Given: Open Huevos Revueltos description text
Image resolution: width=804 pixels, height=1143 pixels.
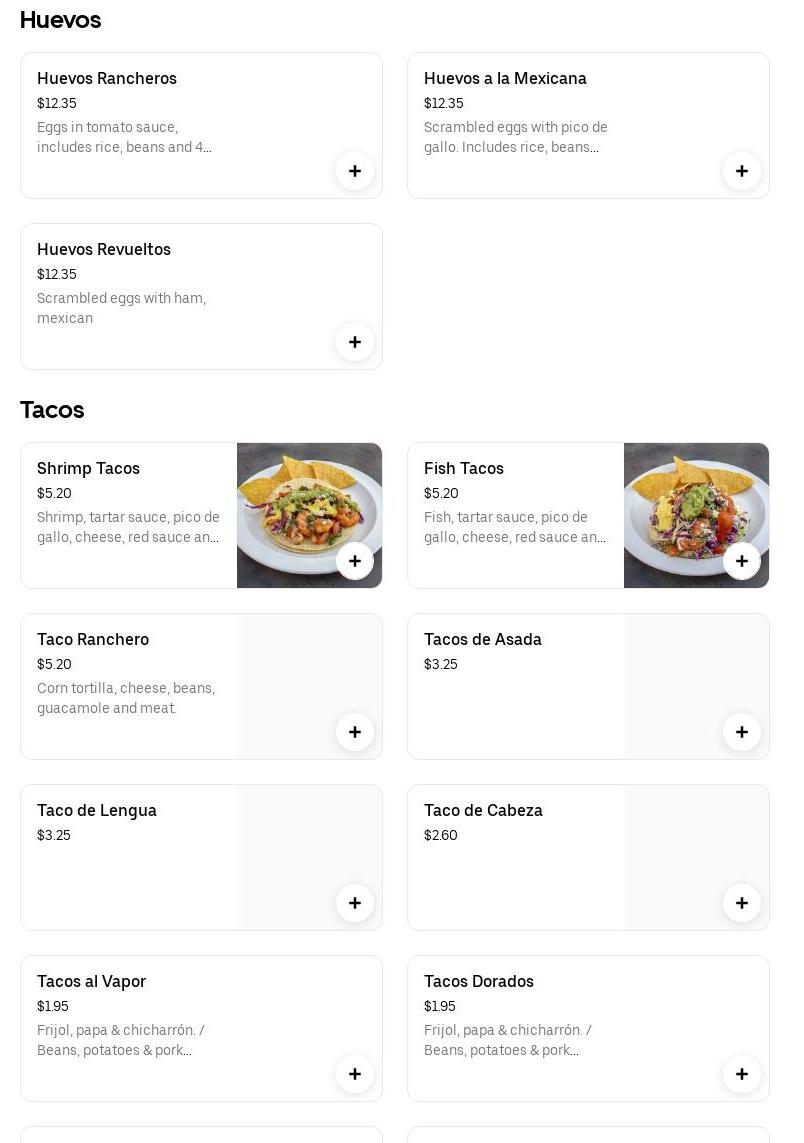Looking at the screenshot, I should pos(121,308).
